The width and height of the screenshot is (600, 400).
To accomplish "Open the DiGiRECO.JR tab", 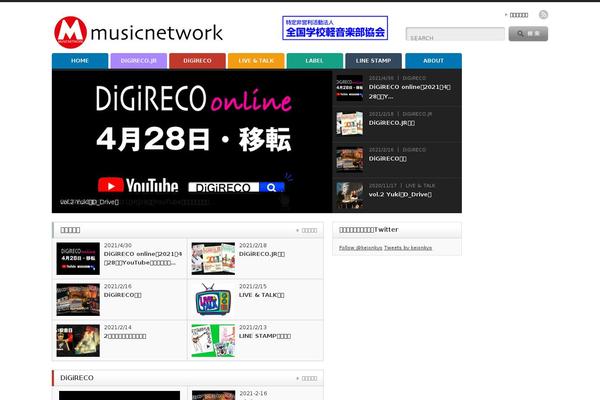I will (139, 61).
